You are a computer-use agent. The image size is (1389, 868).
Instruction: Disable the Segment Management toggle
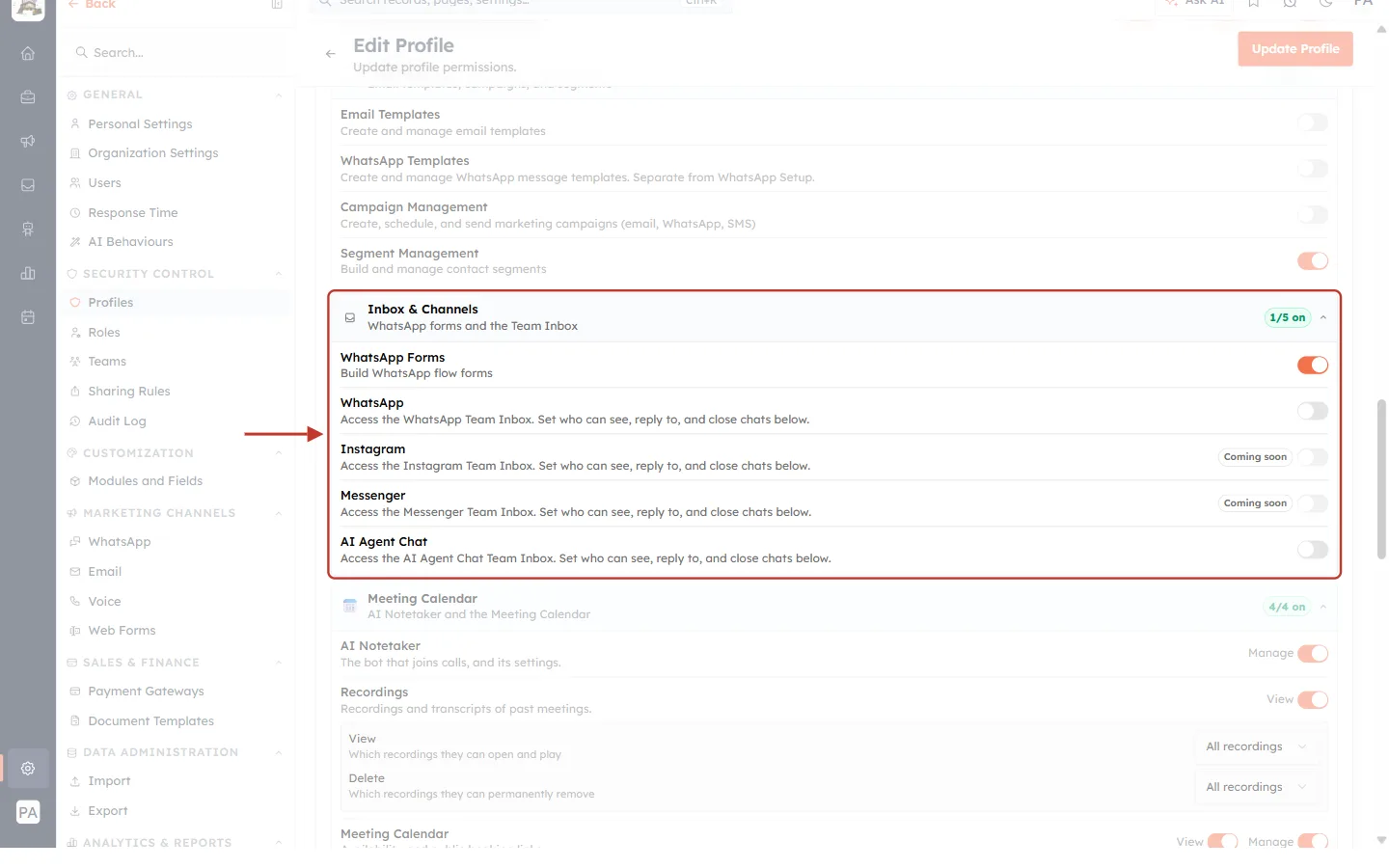coord(1313,261)
